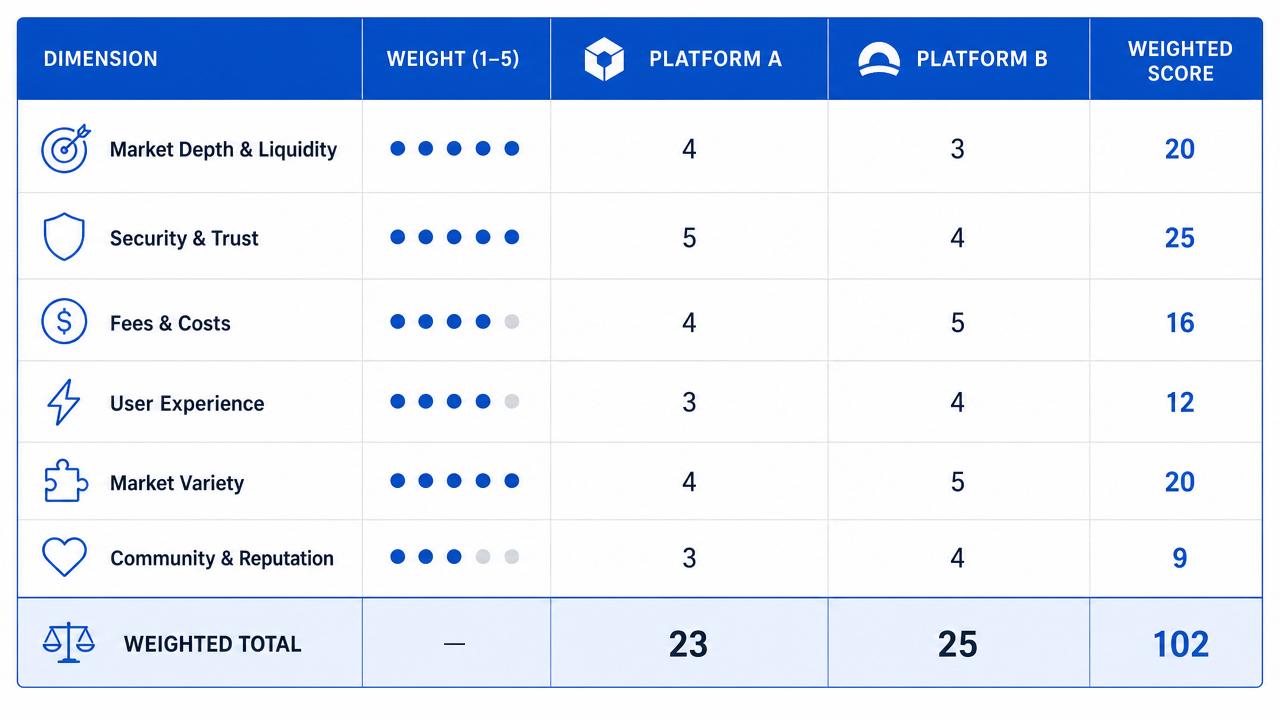The width and height of the screenshot is (1280, 720).
Task: Click the Weighted Score column header
Action: (1180, 61)
